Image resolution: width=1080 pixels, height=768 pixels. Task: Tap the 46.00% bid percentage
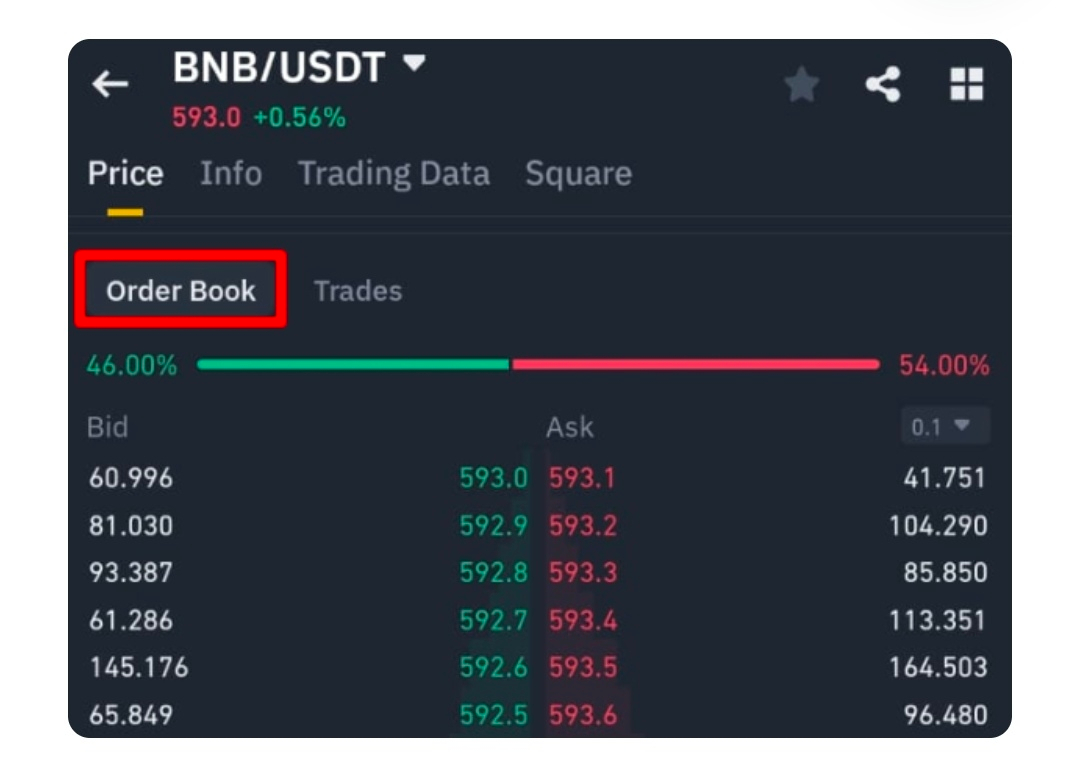[x=132, y=365]
